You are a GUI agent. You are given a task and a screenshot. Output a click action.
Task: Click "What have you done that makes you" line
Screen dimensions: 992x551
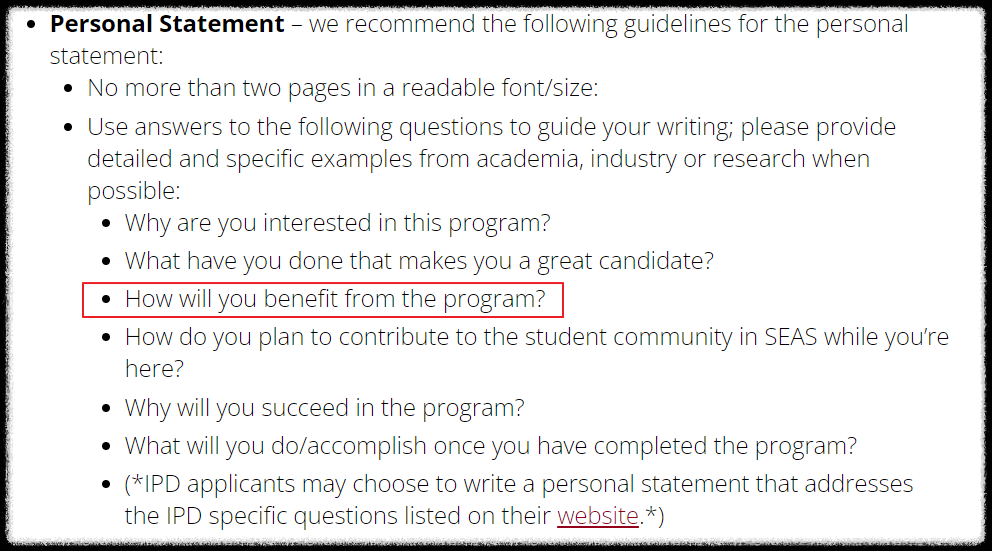tap(419, 261)
